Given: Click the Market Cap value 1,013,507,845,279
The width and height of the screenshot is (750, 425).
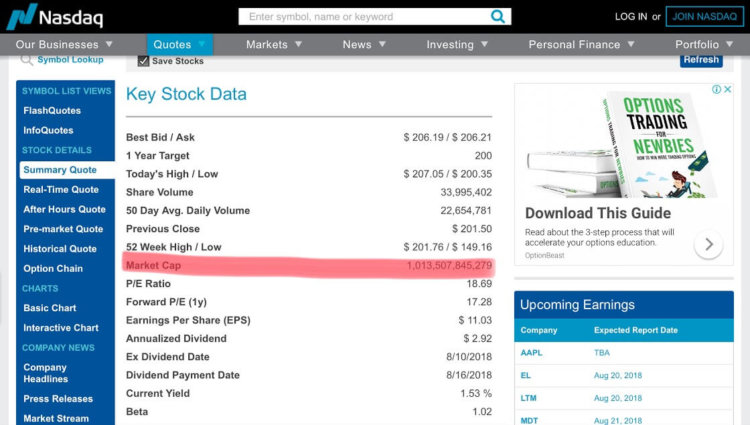Looking at the screenshot, I should (449, 265).
